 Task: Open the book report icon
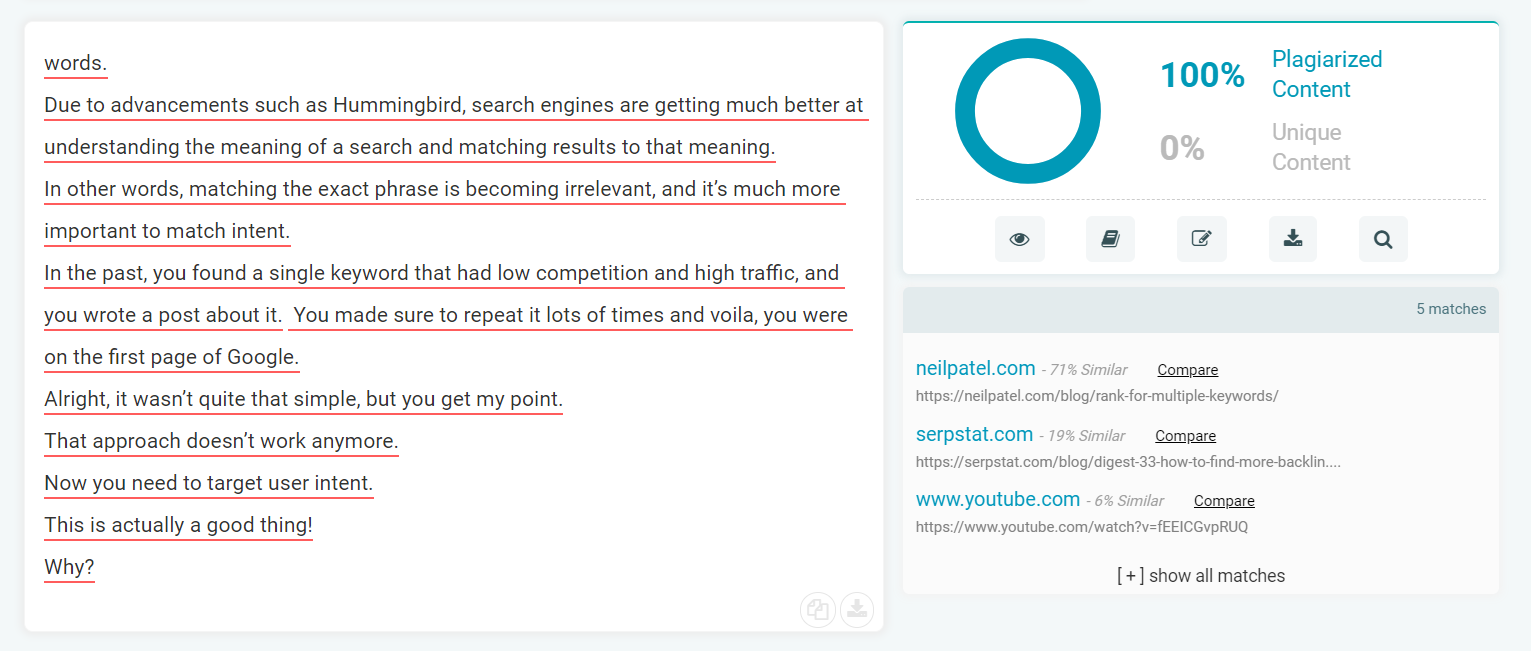(x=1111, y=239)
